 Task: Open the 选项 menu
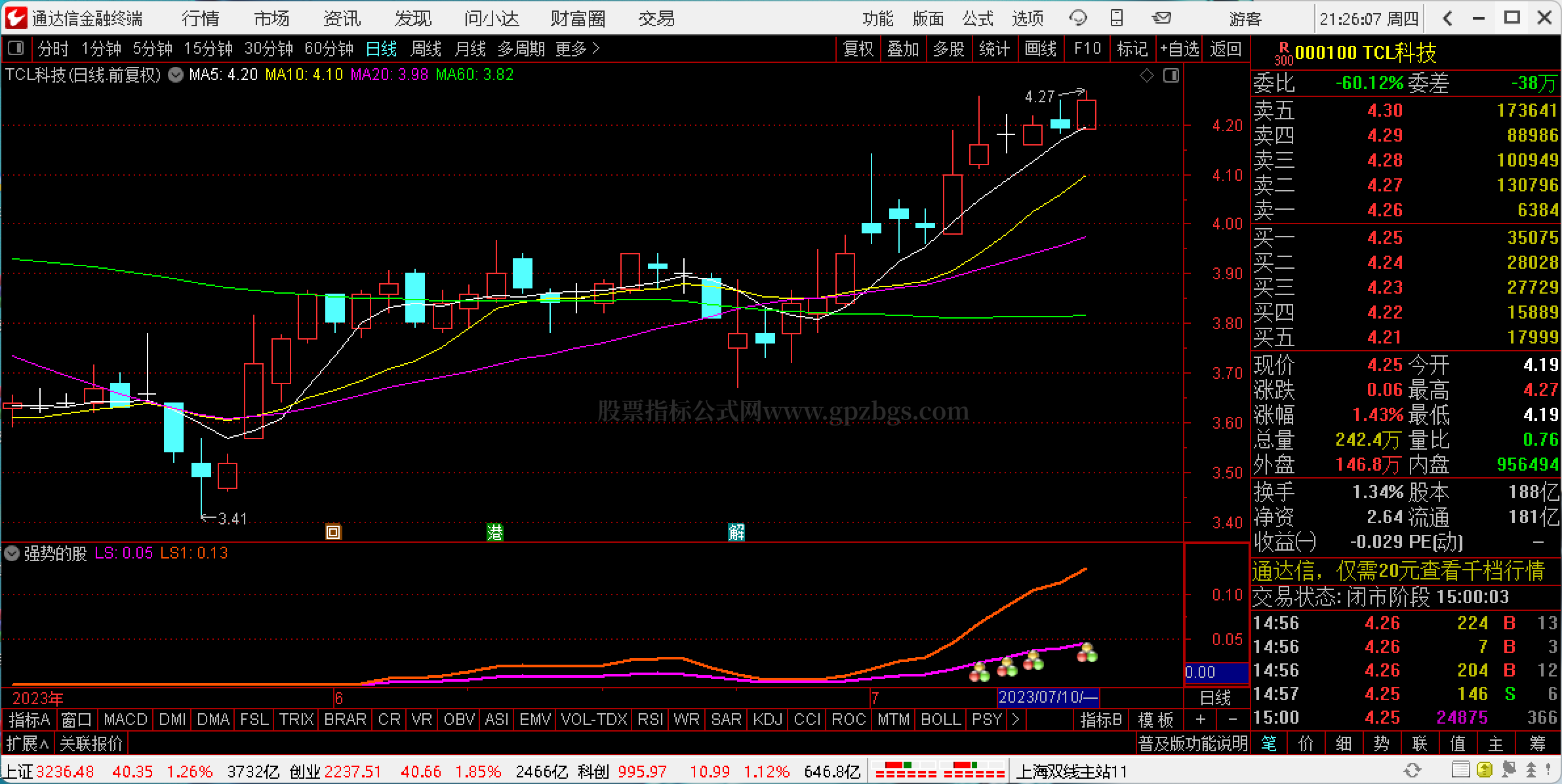(1028, 18)
